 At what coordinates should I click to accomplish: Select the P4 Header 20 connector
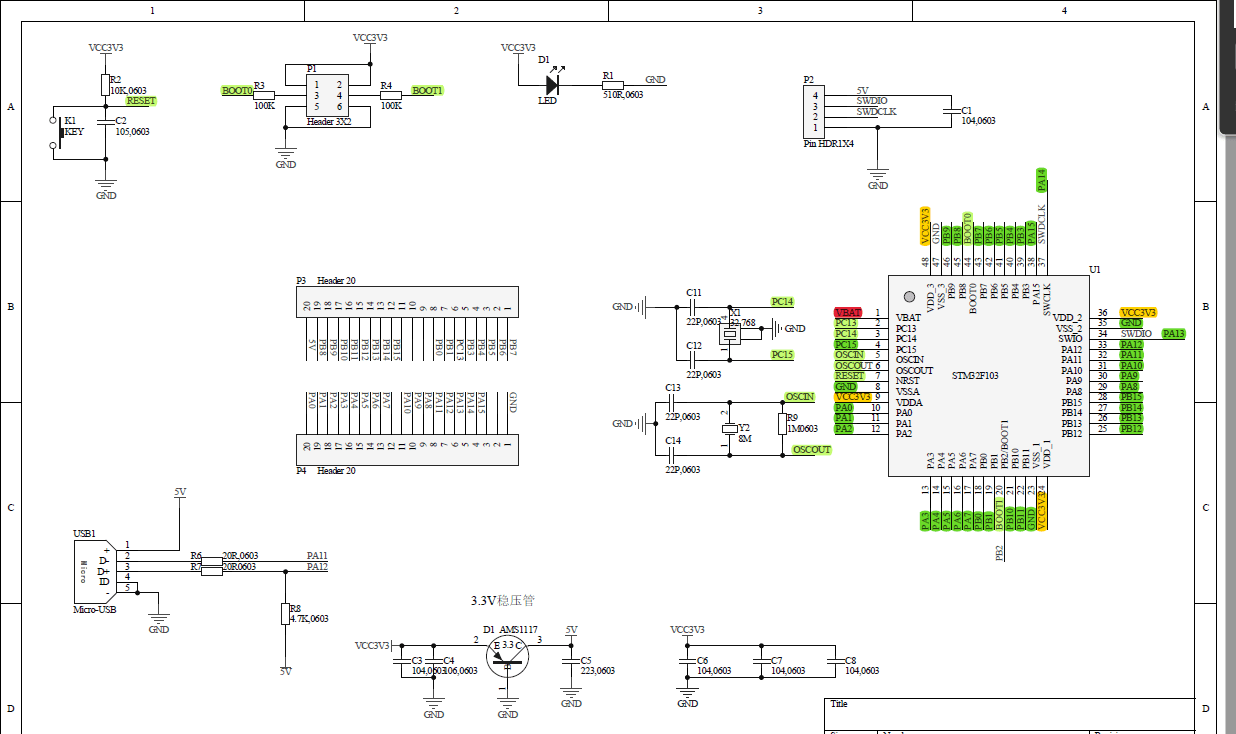[408, 449]
